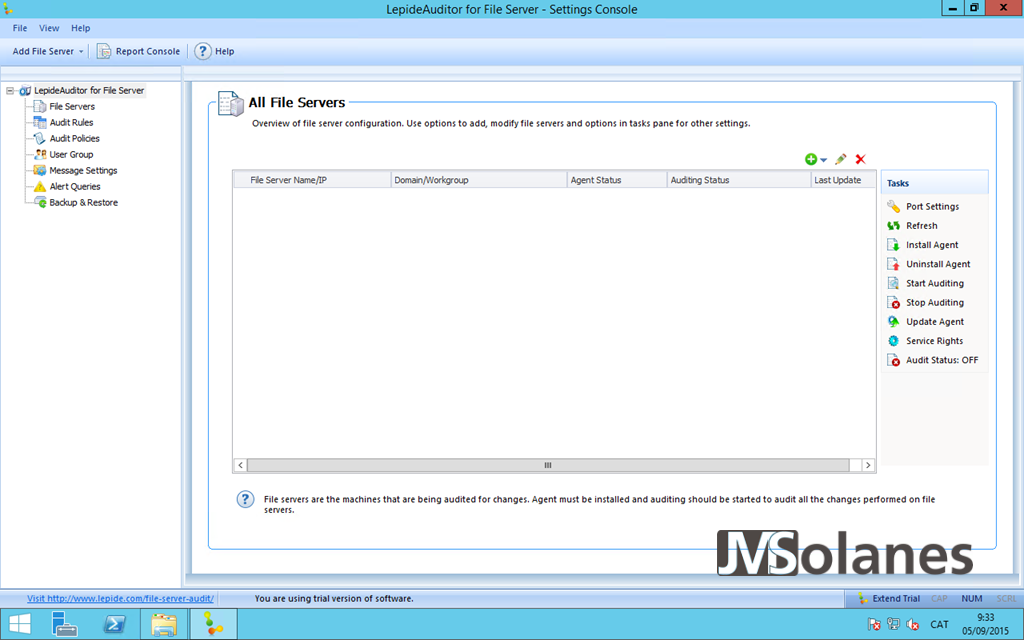Sort by Auditing Status column header
The width and height of the screenshot is (1024, 640).
pos(739,180)
